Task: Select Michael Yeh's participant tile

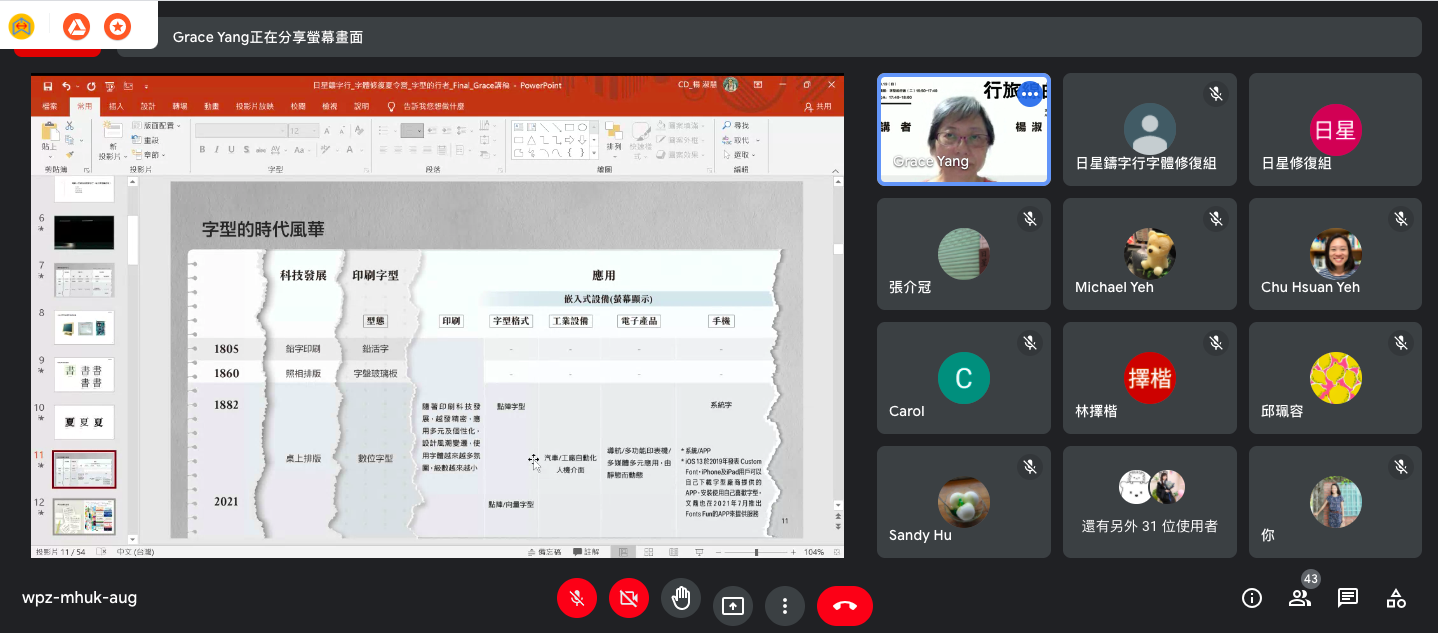Action: [1149, 254]
